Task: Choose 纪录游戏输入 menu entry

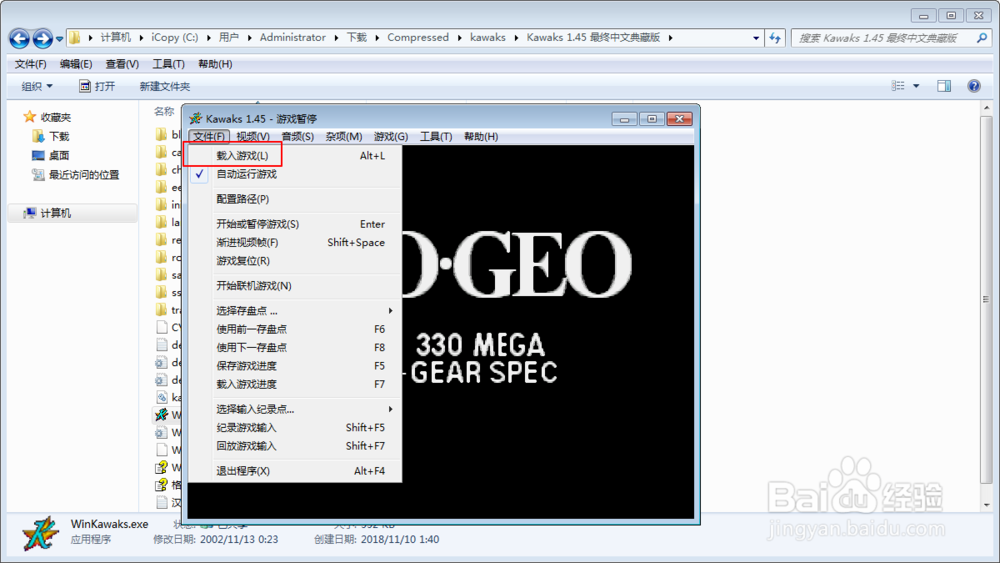Action: (x=294, y=428)
